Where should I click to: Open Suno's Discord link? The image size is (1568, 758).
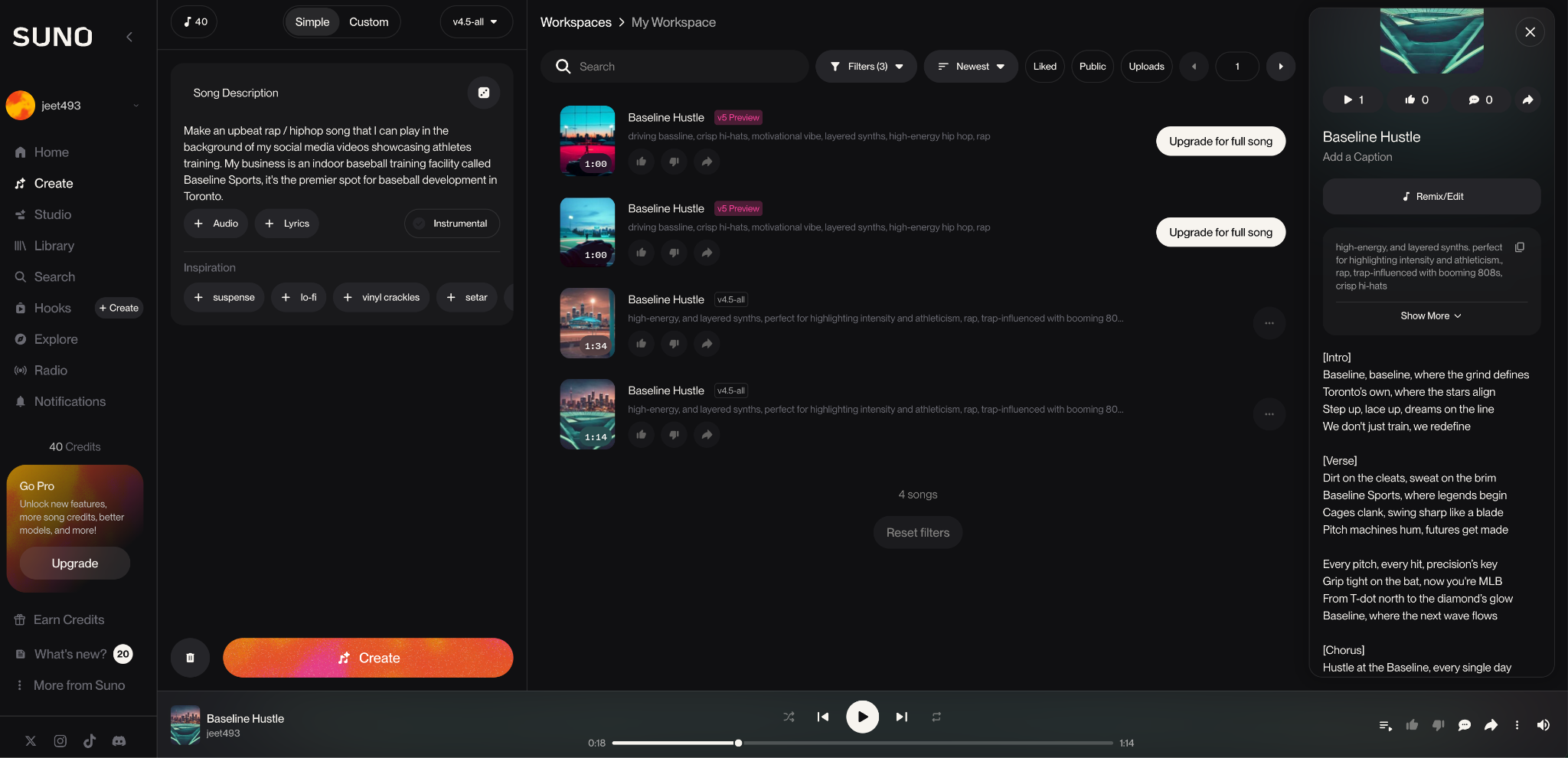(x=119, y=741)
